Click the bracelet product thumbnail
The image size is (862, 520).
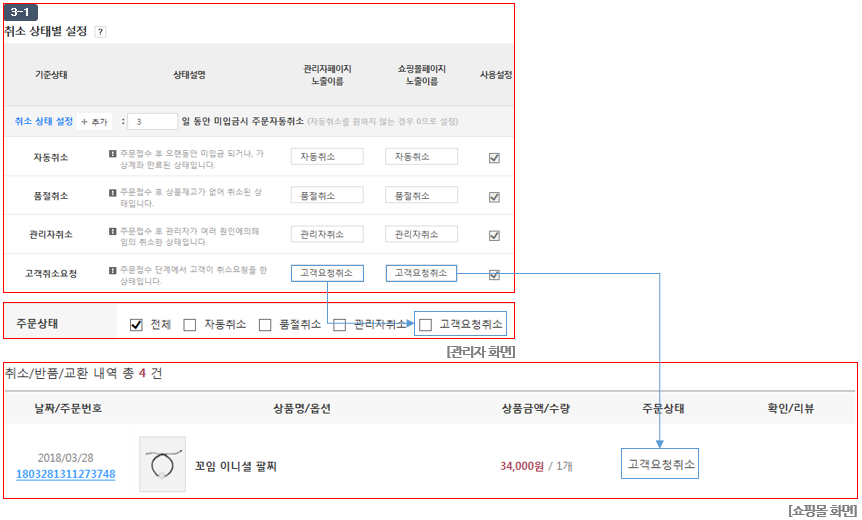(x=162, y=464)
